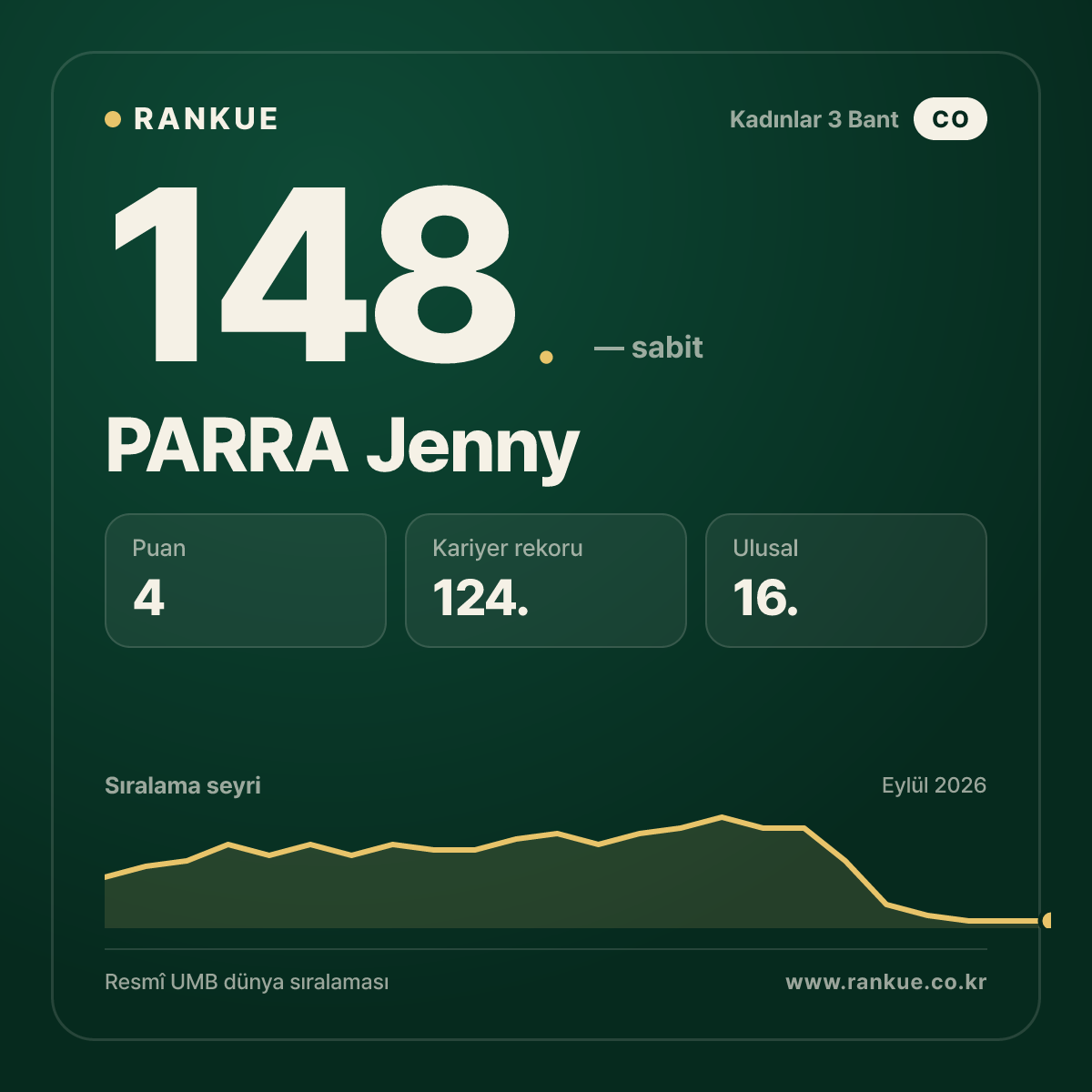The height and width of the screenshot is (1092, 1092).
Task: Click the 'sabit' trend indicator
Action: click(x=648, y=348)
